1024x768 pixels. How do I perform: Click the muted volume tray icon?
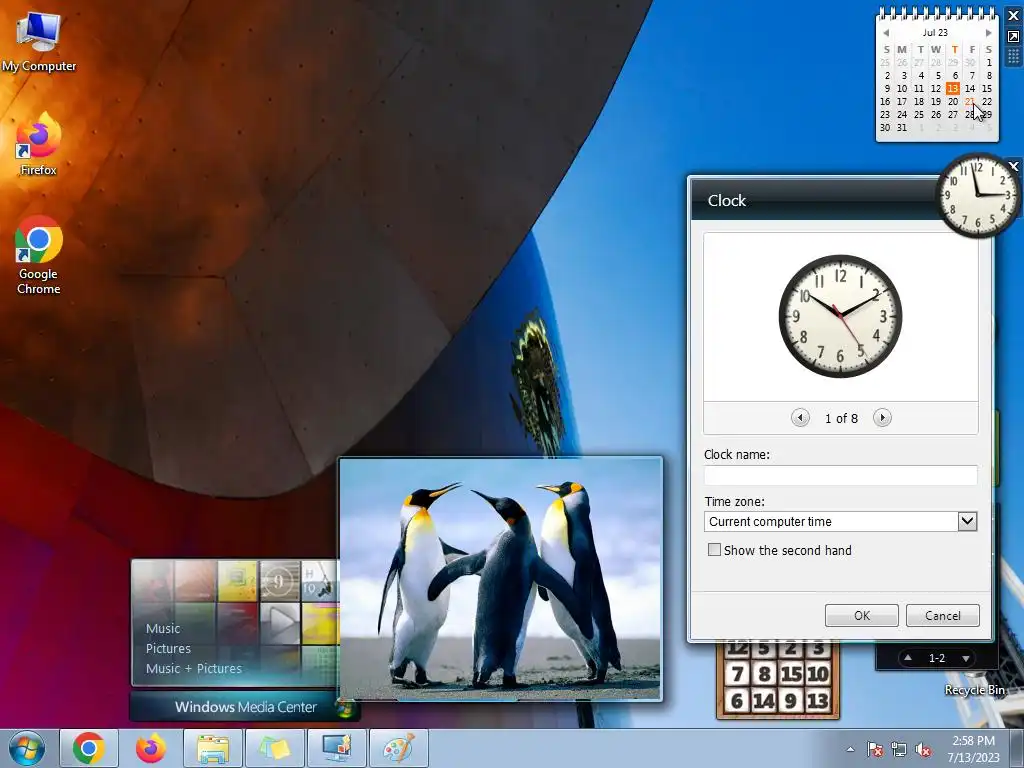[923, 750]
